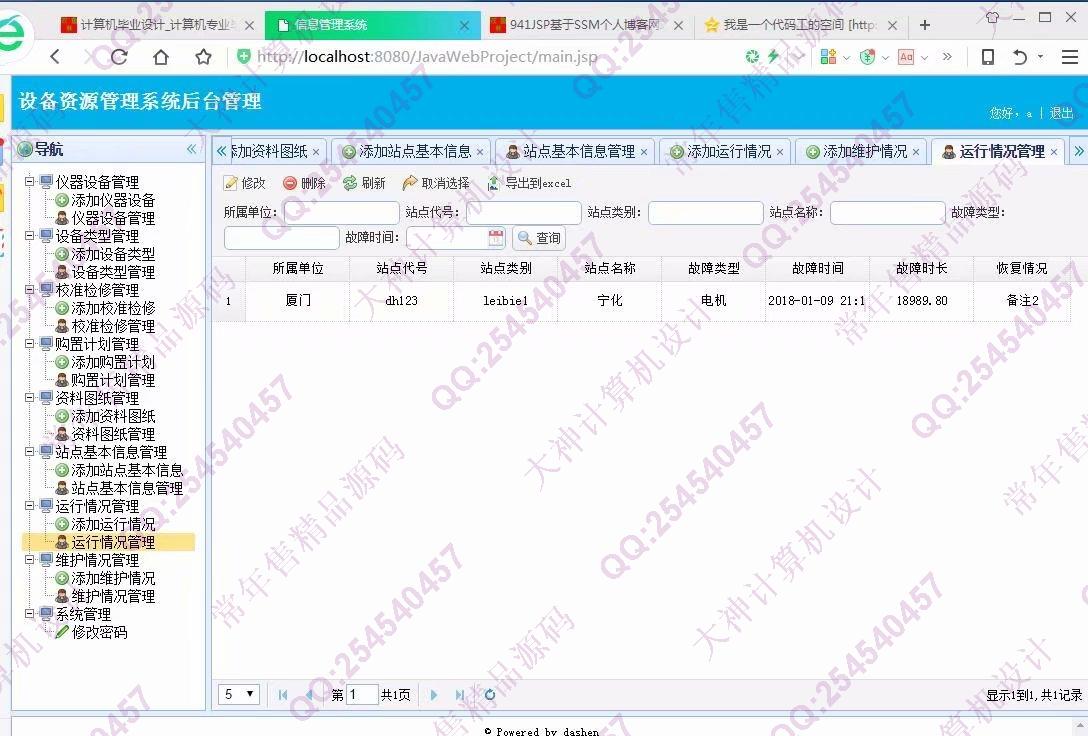Sort by the 故障时间 column header
The image size is (1088, 736).
coord(817,268)
